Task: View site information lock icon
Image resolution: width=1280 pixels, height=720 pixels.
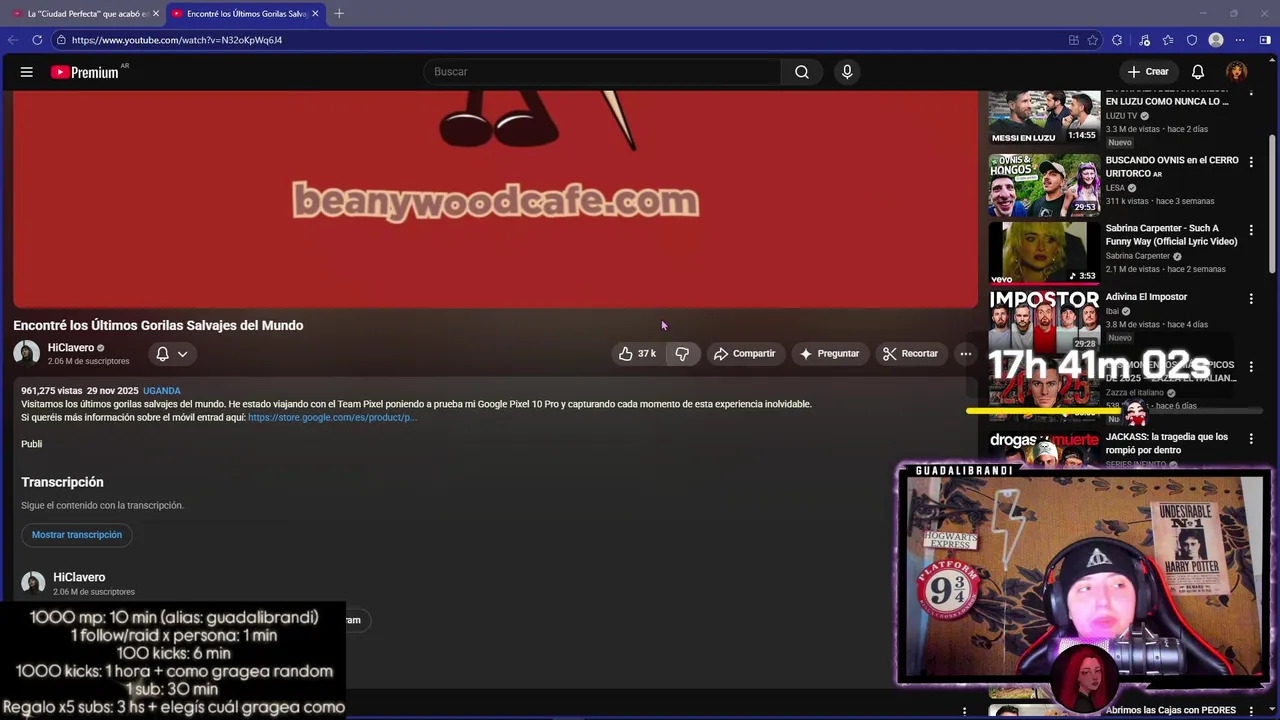Action: pos(61,40)
